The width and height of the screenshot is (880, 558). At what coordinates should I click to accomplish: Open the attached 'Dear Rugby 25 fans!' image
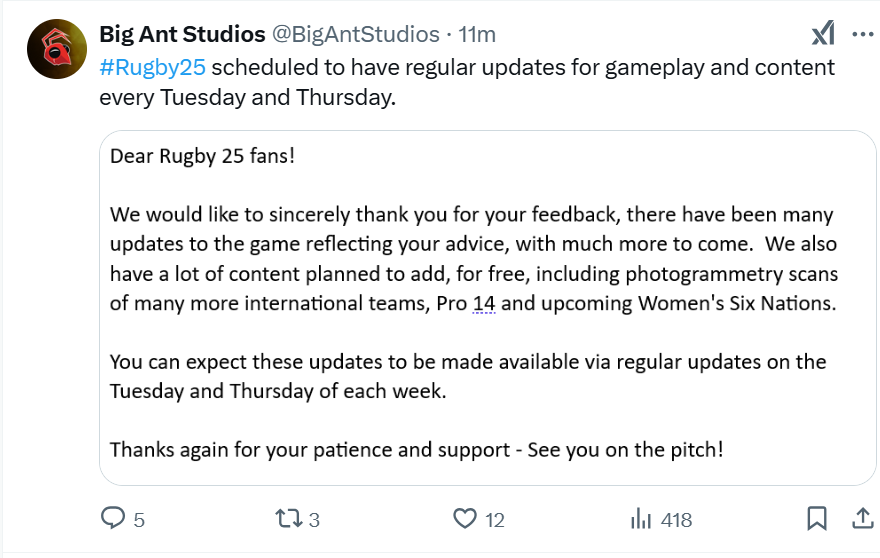tap(488, 308)
